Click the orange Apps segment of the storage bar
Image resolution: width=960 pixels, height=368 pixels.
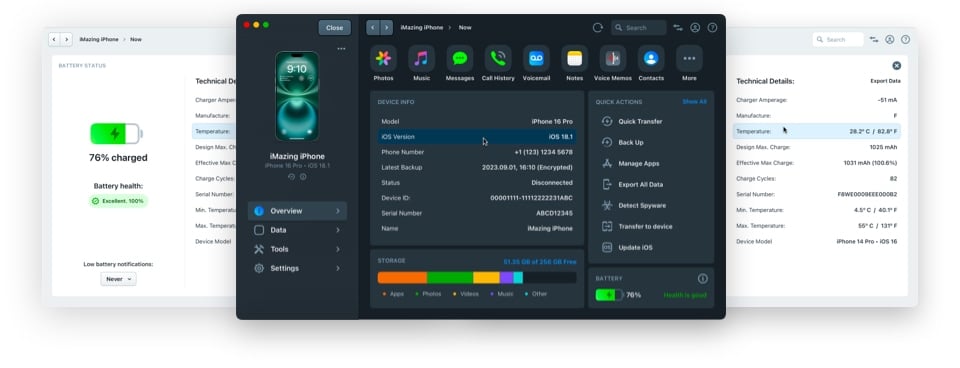tap(402, 277)
